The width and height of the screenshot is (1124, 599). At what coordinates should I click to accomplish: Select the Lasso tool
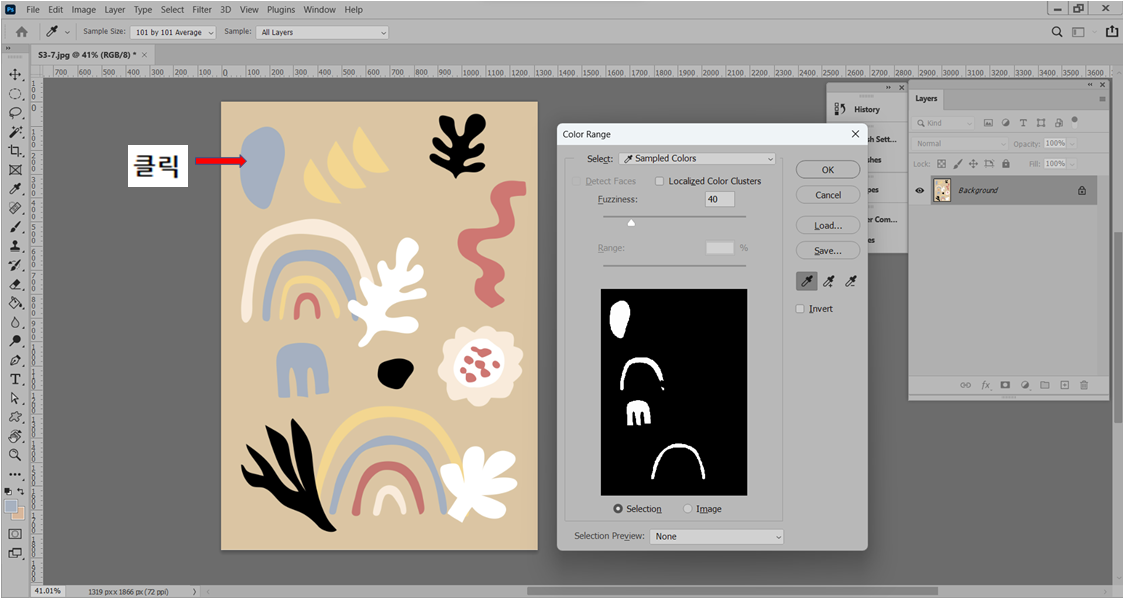pos(15,113)
